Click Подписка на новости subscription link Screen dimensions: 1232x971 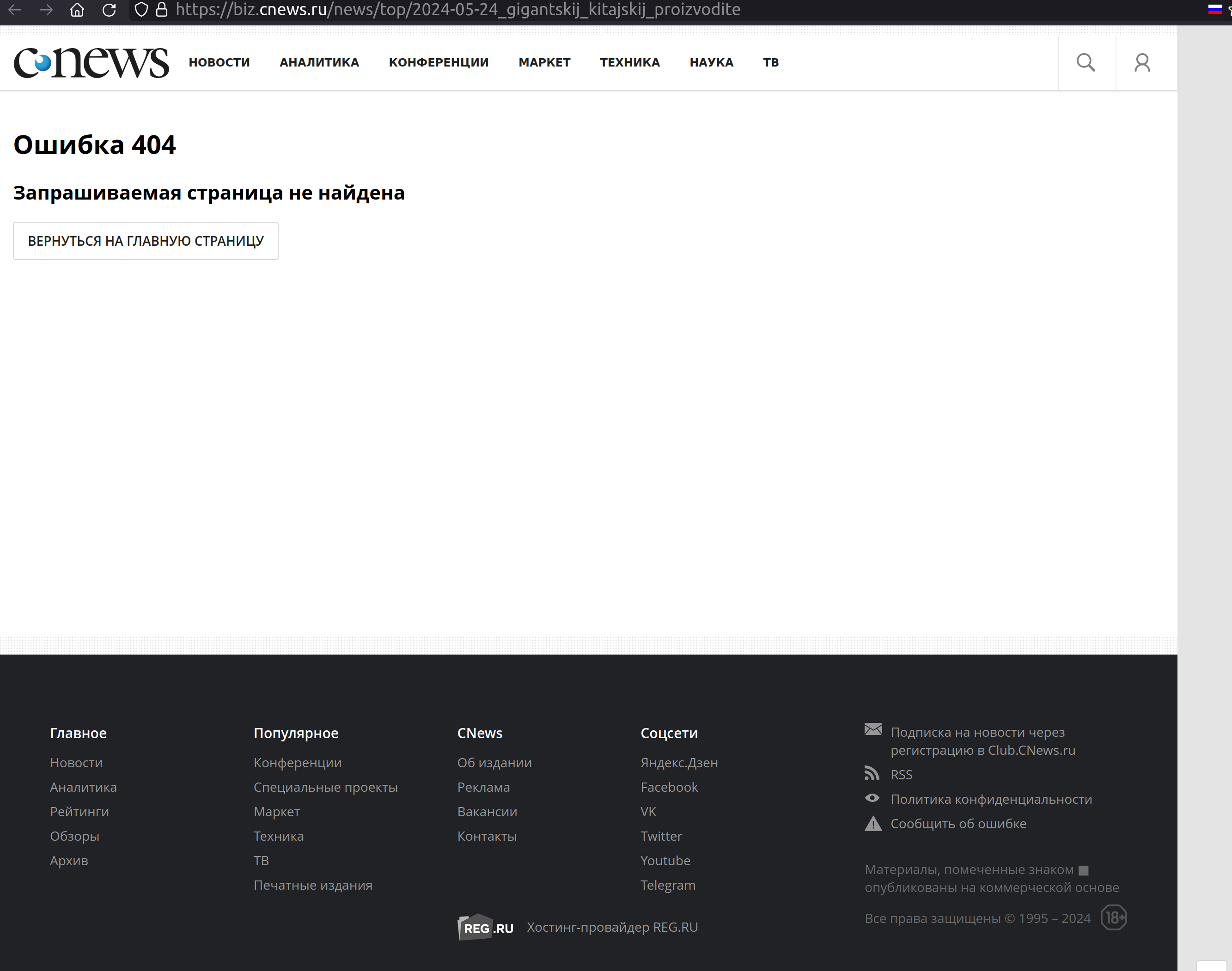pos(983,741)
